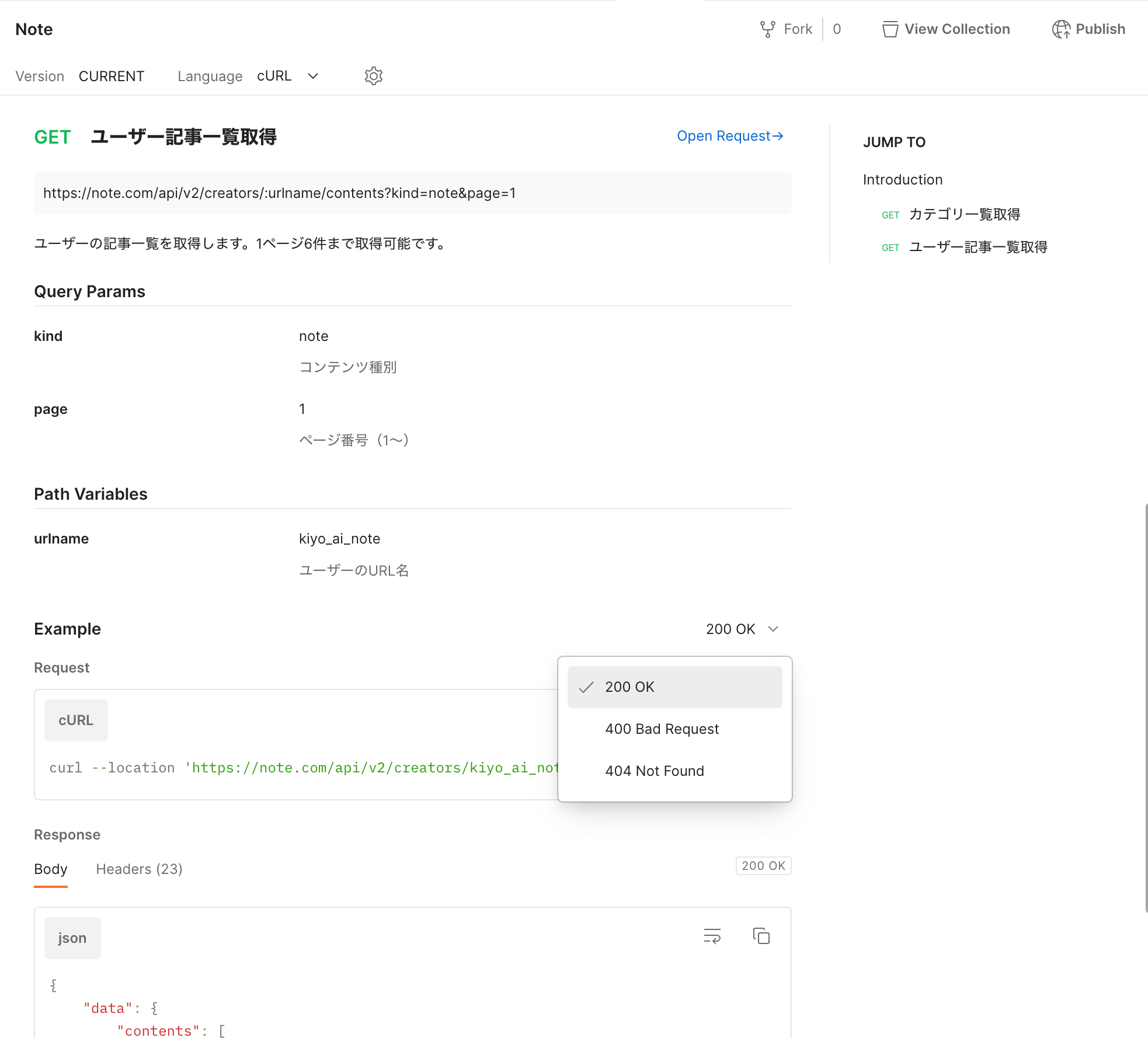The height and width of the screenshot is (1038, 1148).
Task: Select 404 Not Found example
Action: coord(675,771)
